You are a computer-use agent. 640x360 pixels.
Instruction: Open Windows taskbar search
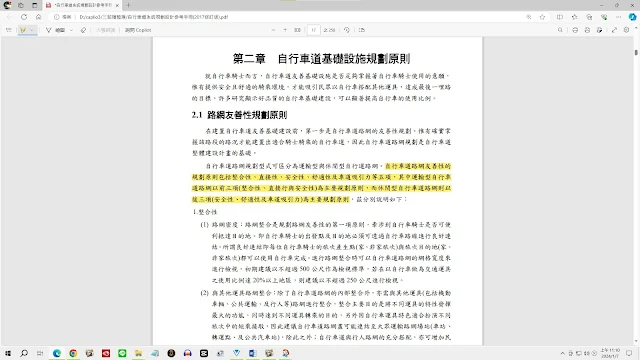pyautogui.click(x=24, y=353)
